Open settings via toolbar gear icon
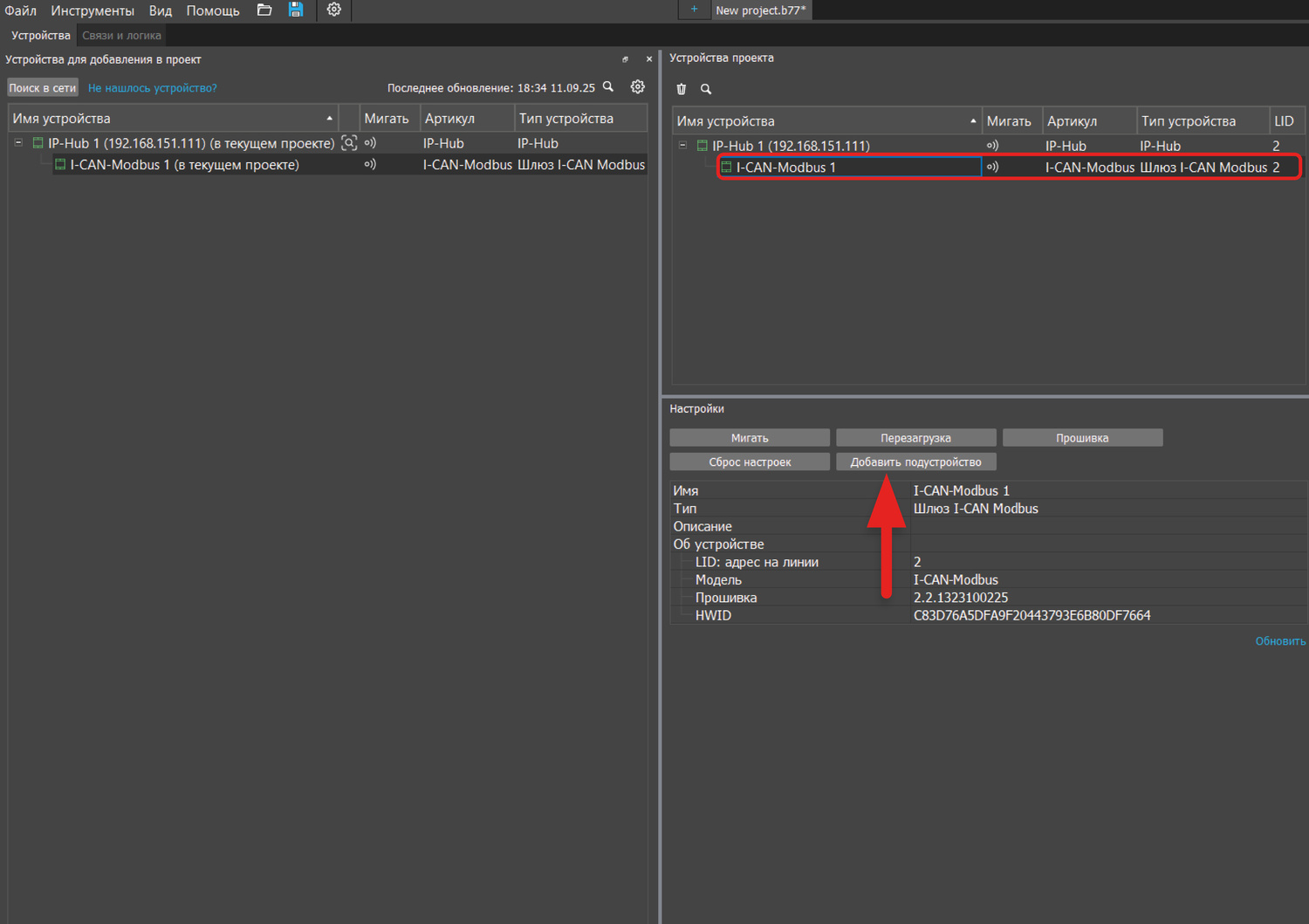This screenshot has width=1309, height=924. 333,10
